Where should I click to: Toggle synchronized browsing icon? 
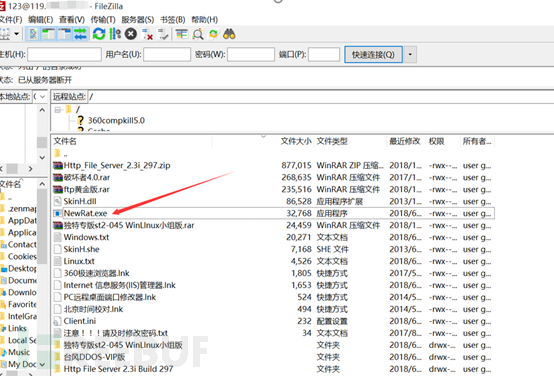pos(213,34)
